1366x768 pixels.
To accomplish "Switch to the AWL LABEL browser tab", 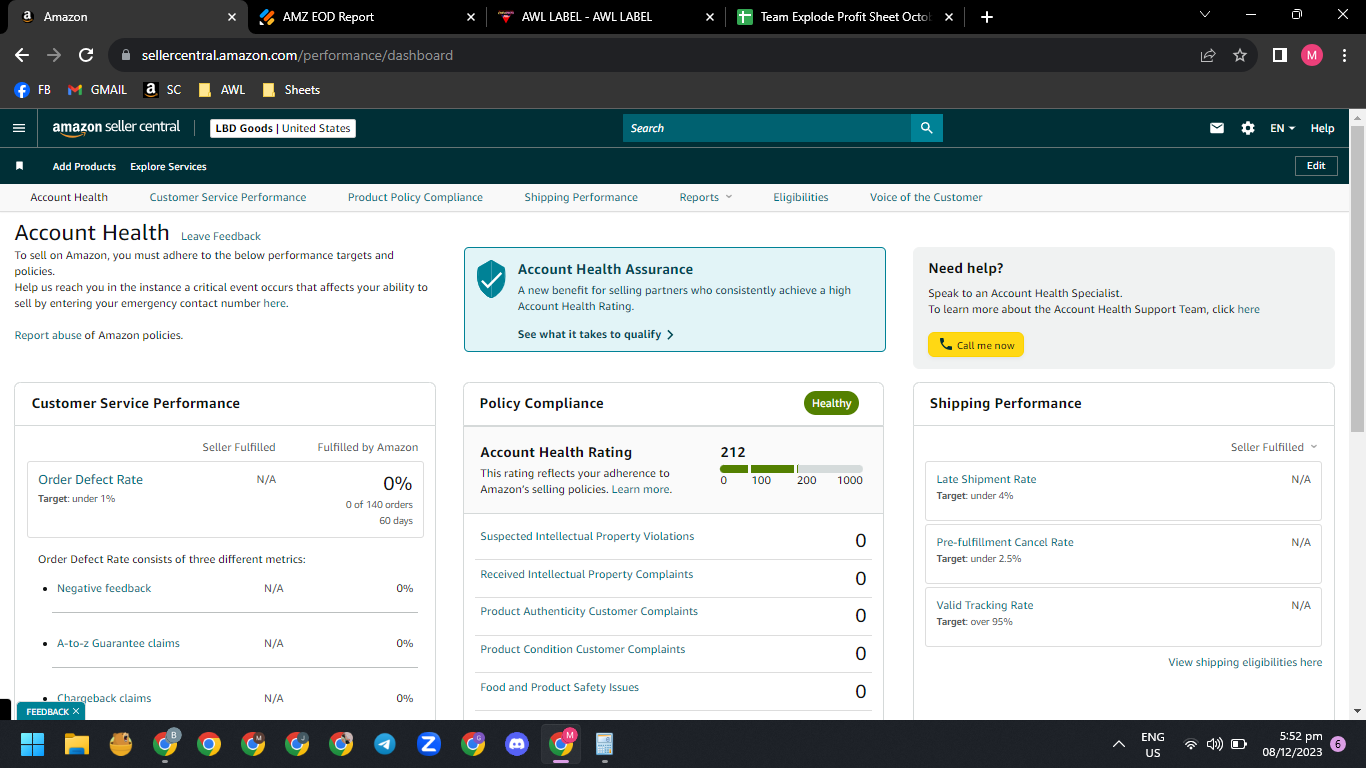I will click(606, 17).
